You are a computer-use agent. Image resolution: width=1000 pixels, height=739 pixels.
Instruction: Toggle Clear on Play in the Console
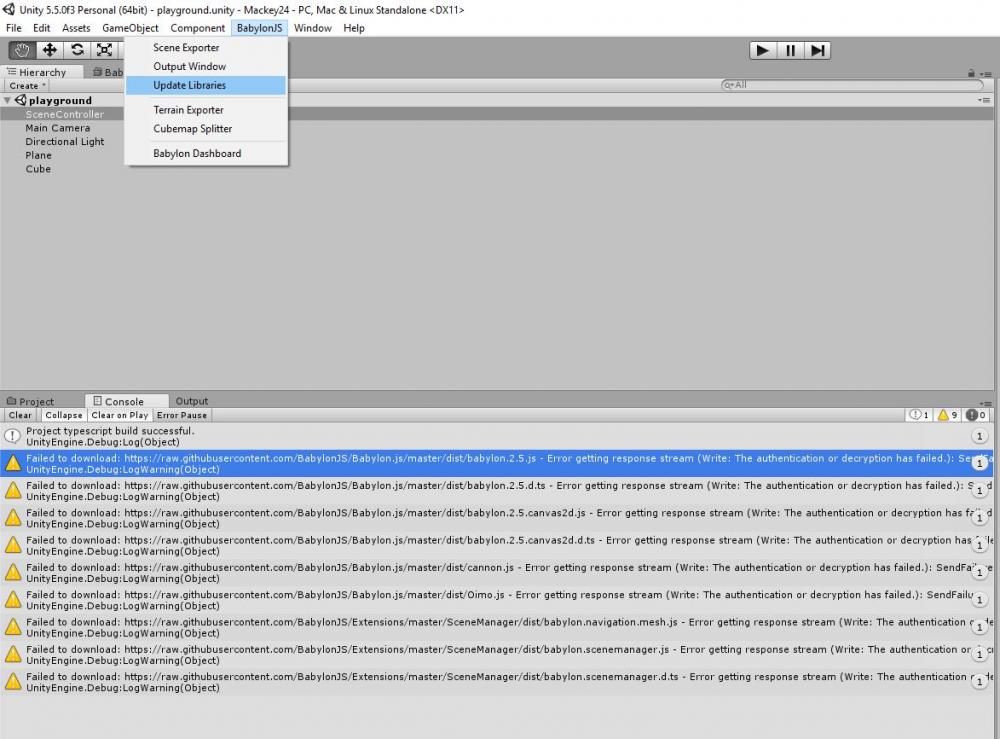coord(119,415)
